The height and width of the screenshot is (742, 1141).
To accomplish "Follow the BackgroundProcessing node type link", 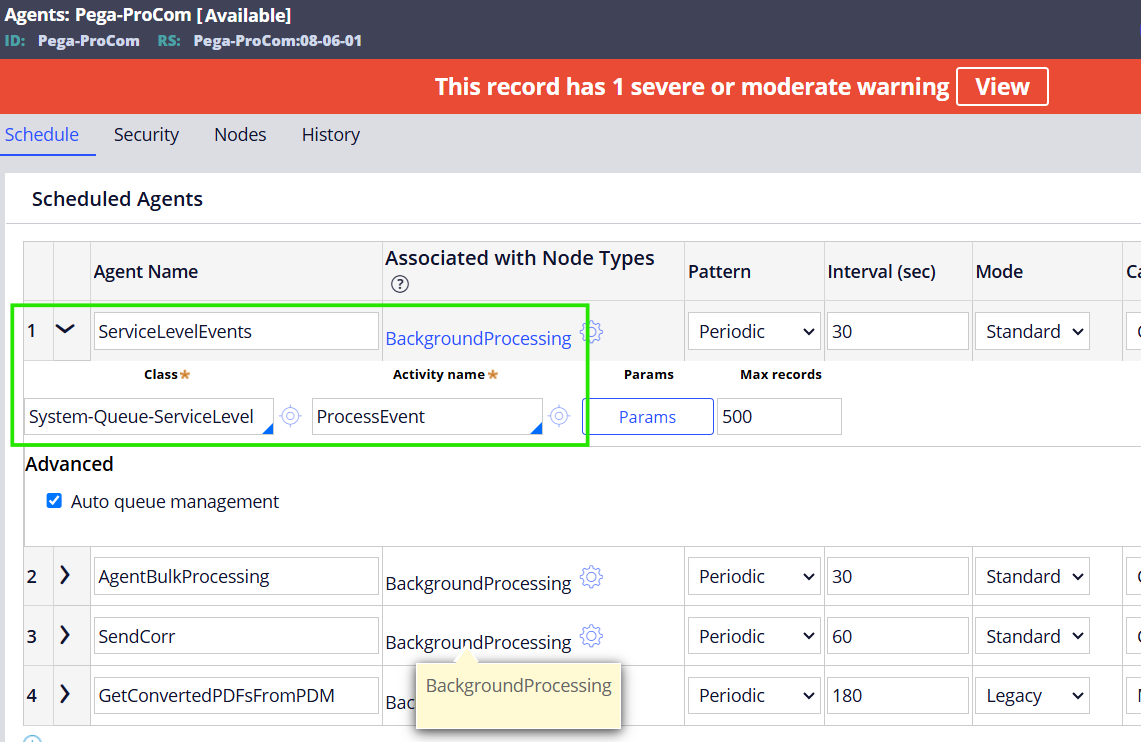I will [478, 338].
